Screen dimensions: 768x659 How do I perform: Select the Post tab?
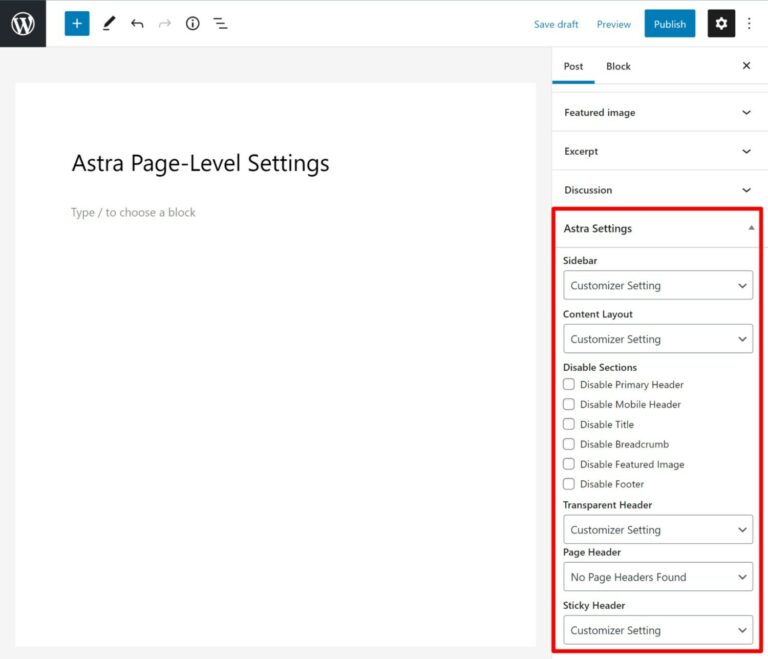point(573,66)
